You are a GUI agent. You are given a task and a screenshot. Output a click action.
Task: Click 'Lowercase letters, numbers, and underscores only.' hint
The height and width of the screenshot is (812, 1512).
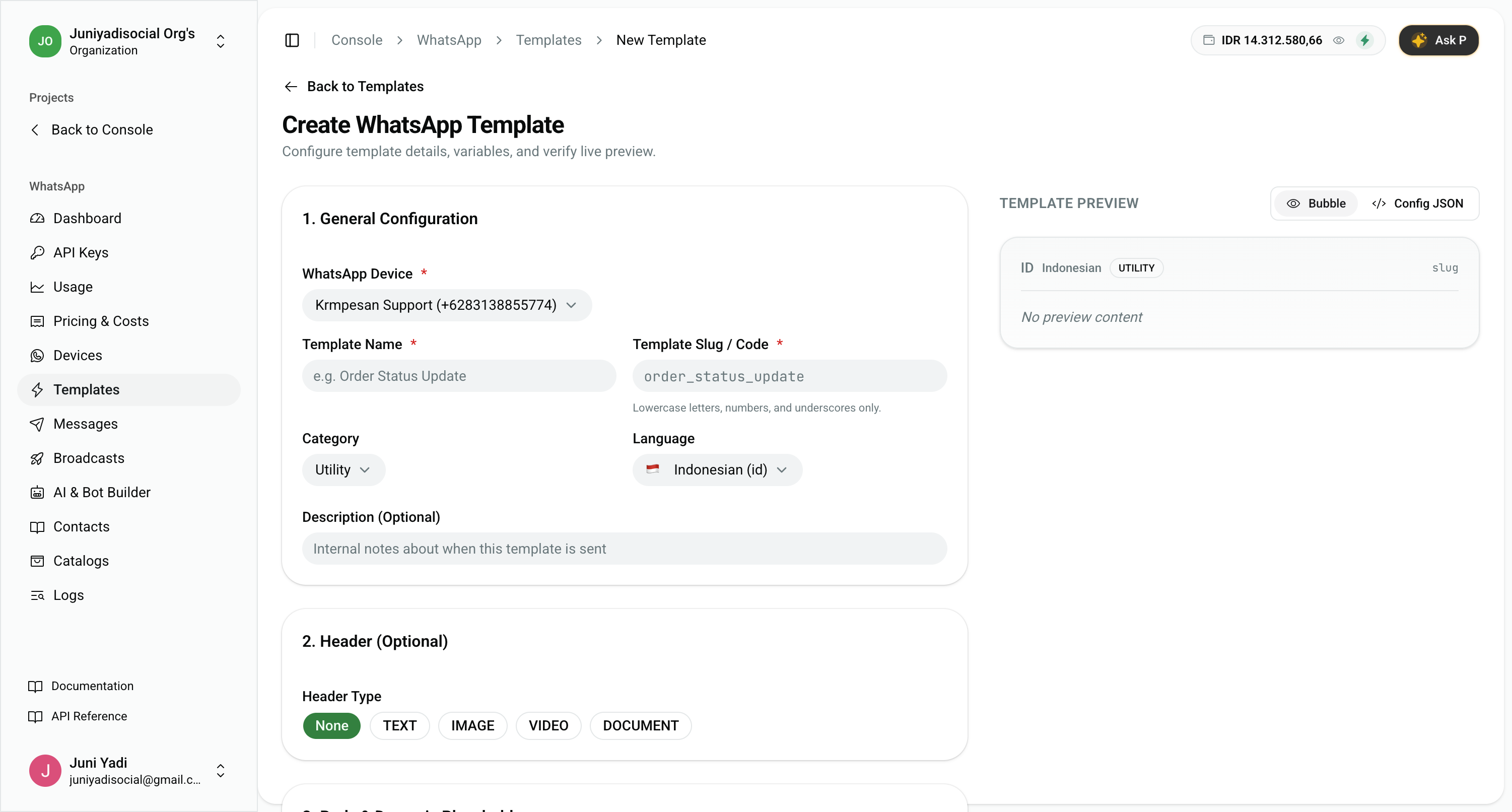756,408
